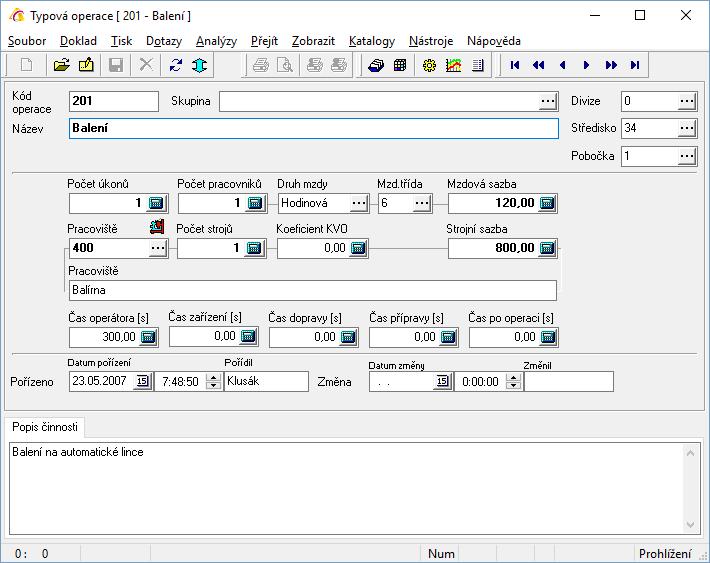Select the Popis činnosti tab
This screenshot has height=563, width=710.
tap(45, 427)
